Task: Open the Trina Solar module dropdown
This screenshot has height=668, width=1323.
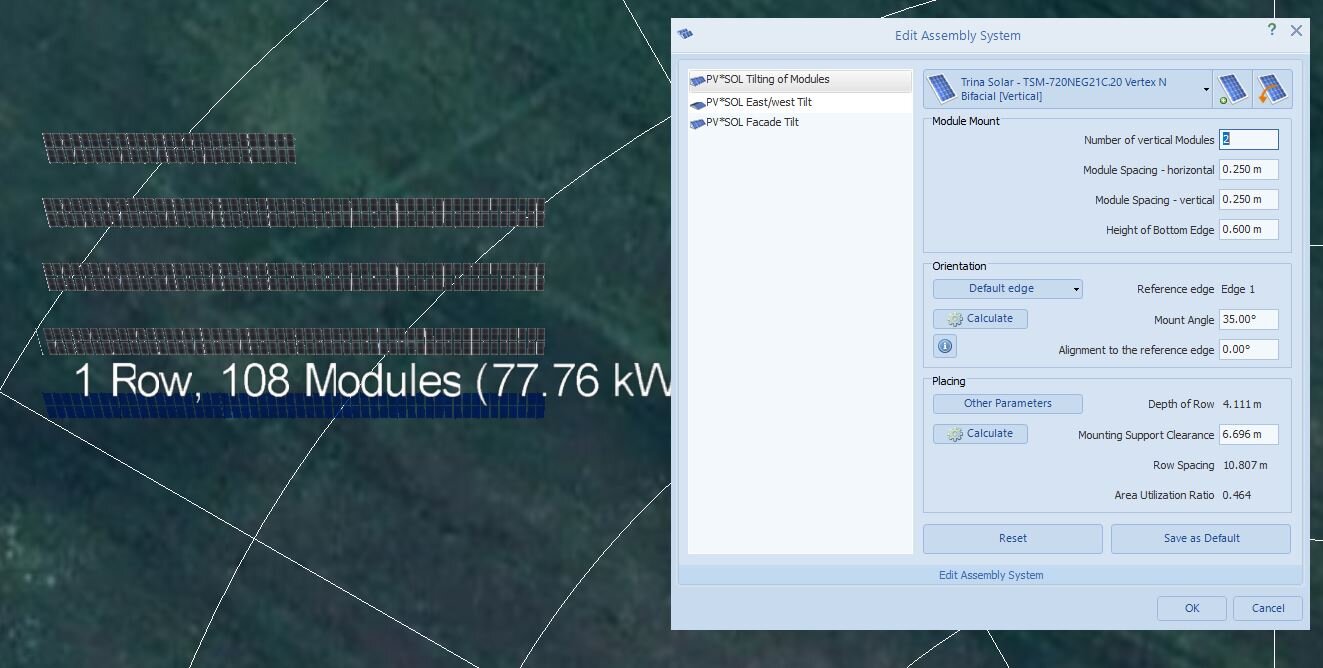Action: point(1206,89)
